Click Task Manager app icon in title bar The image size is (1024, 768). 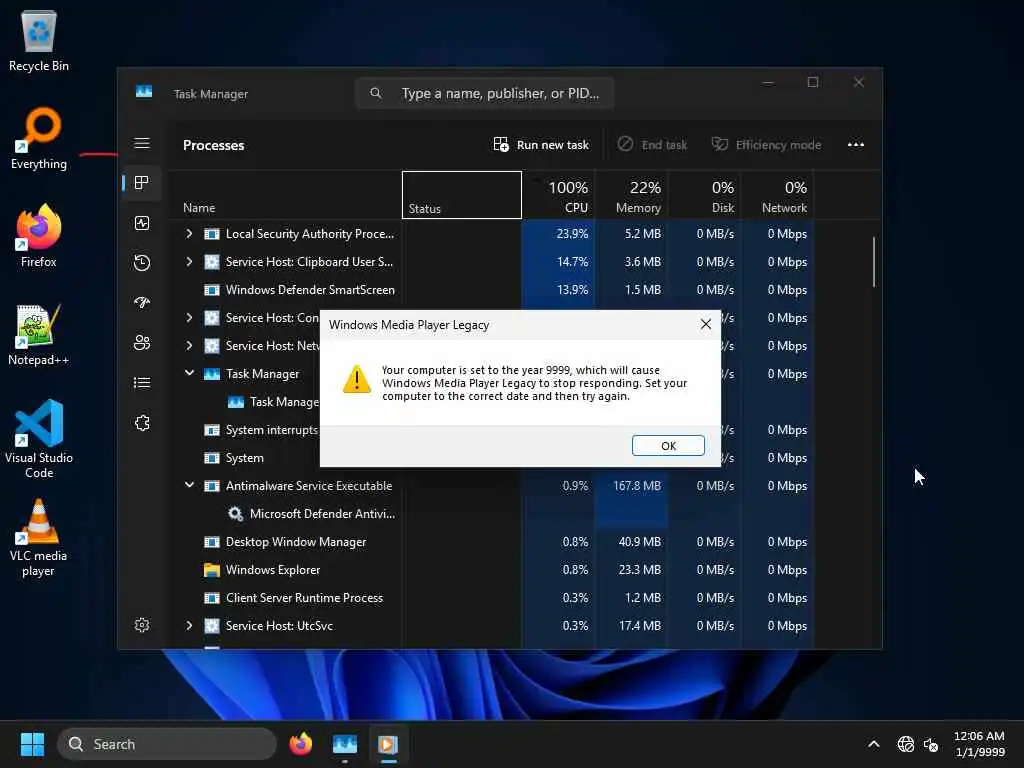click(144, 92)
